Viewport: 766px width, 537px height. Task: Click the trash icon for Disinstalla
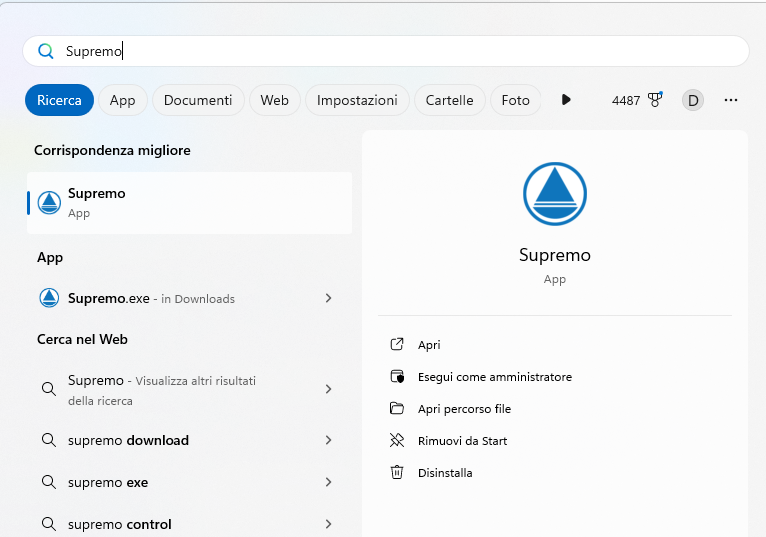(x=397, y=472)
